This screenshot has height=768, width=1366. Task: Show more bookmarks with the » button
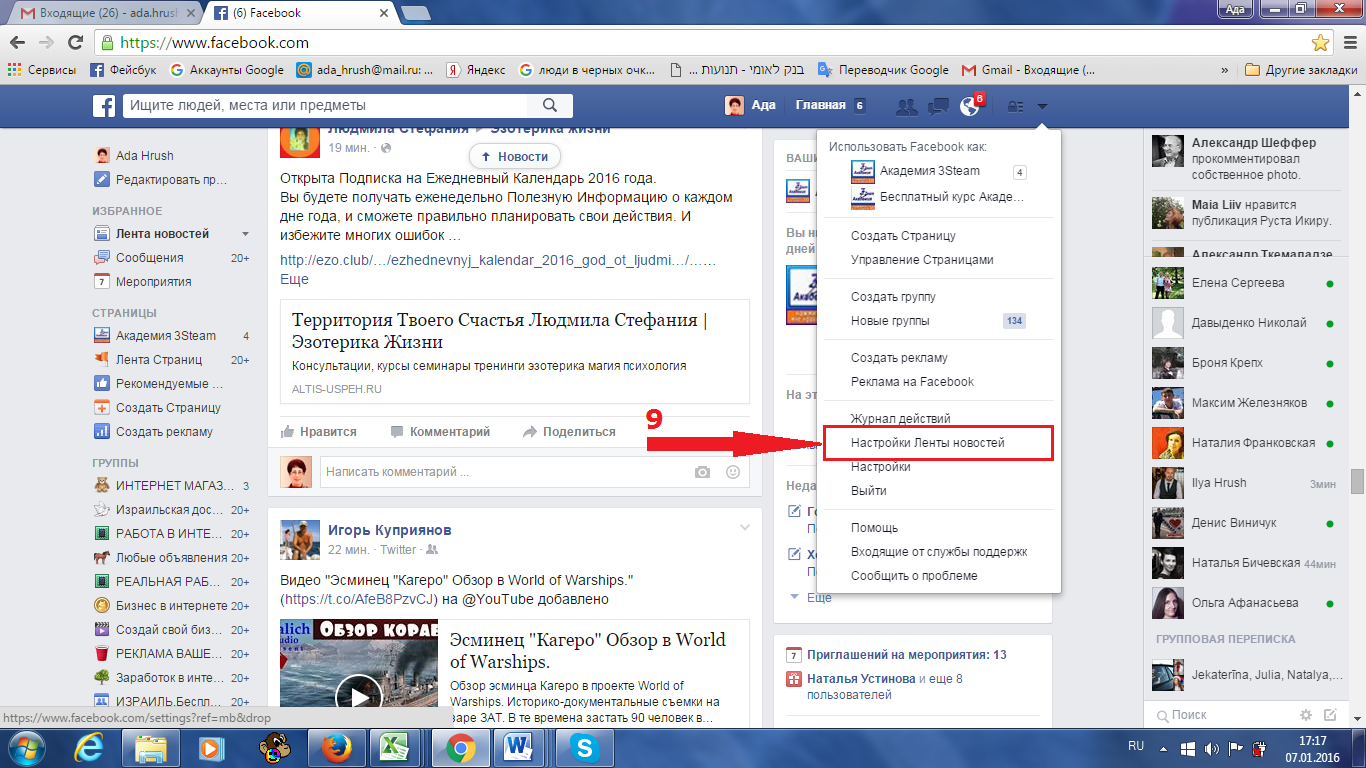tap(1225, 70)
